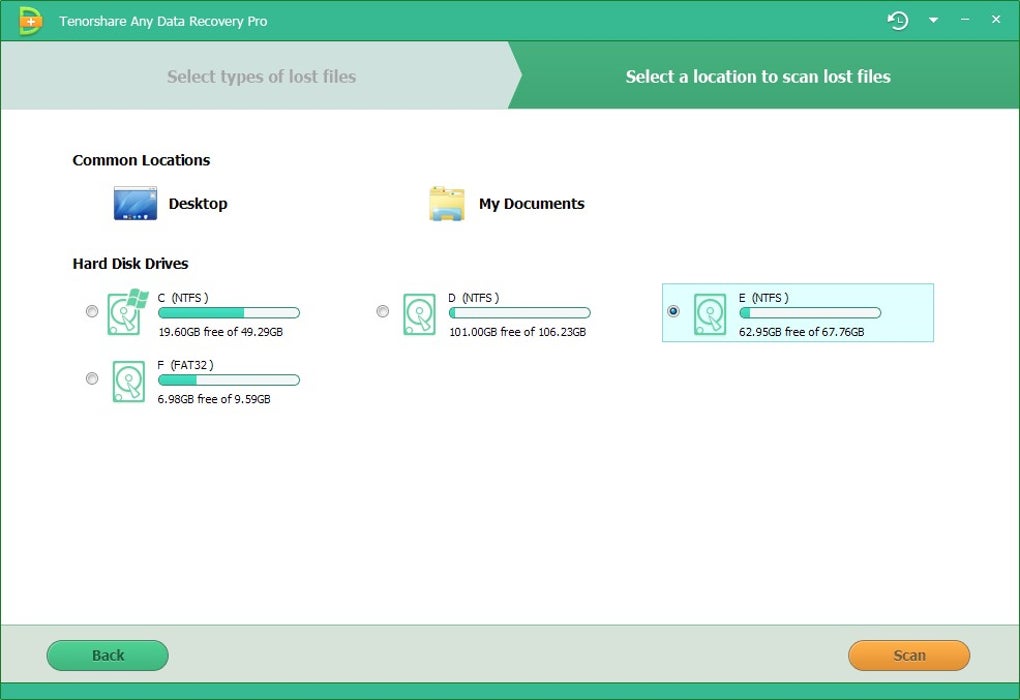
Task: Click the Tenorshare logo in the title bar
Action: tap(28, 19)
